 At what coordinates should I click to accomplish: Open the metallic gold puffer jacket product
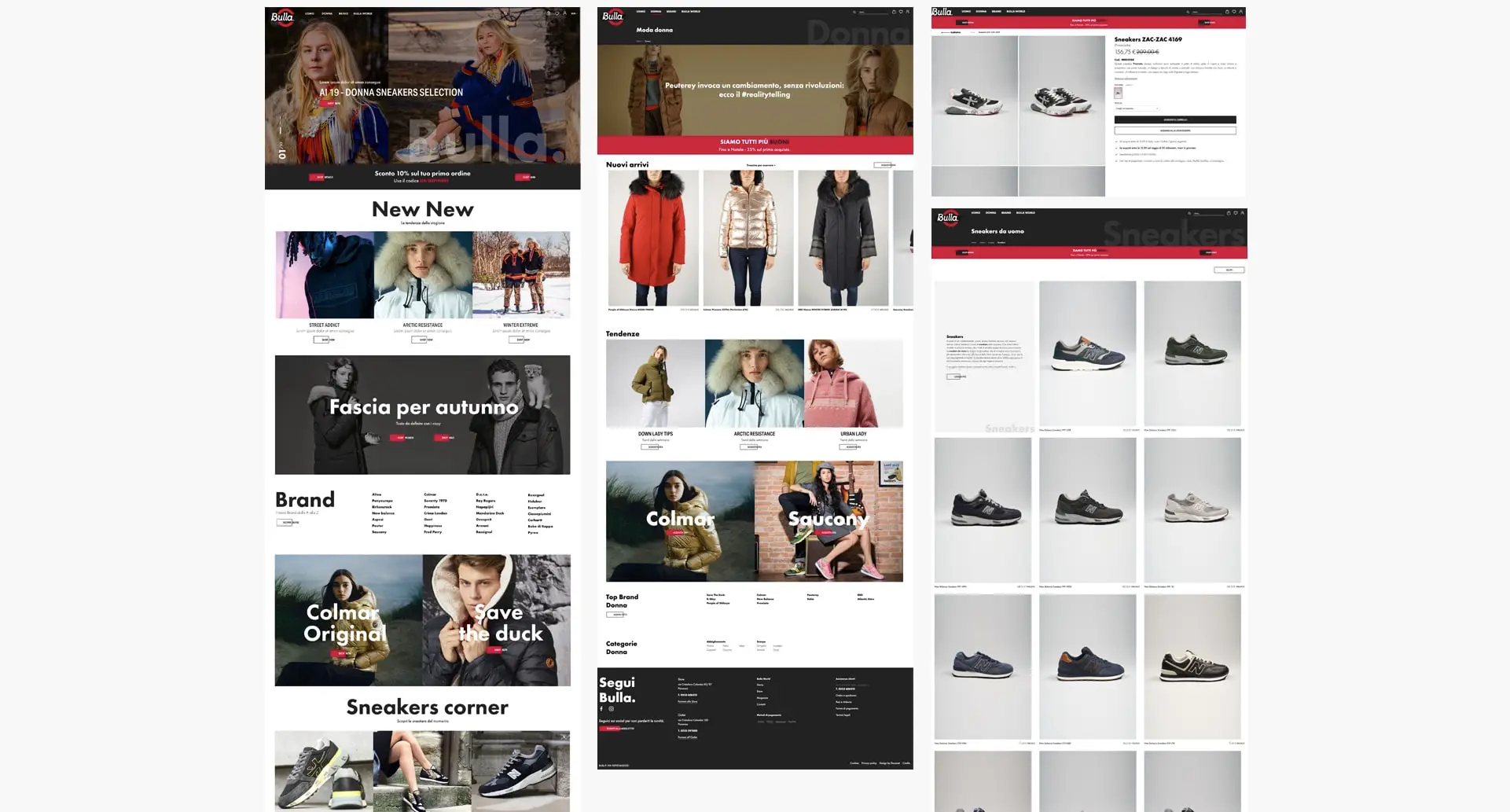coord(748,238)
